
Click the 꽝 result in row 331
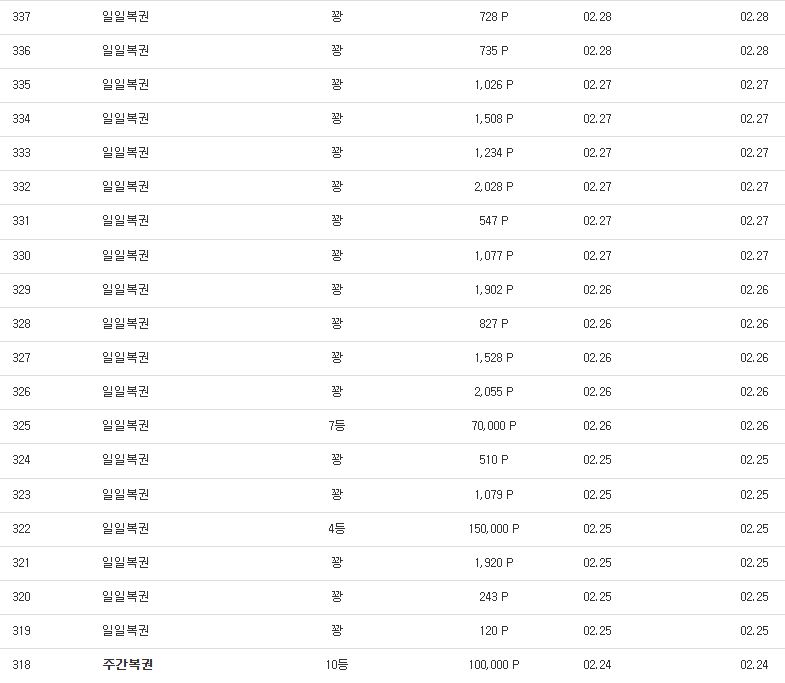point(336,220)
